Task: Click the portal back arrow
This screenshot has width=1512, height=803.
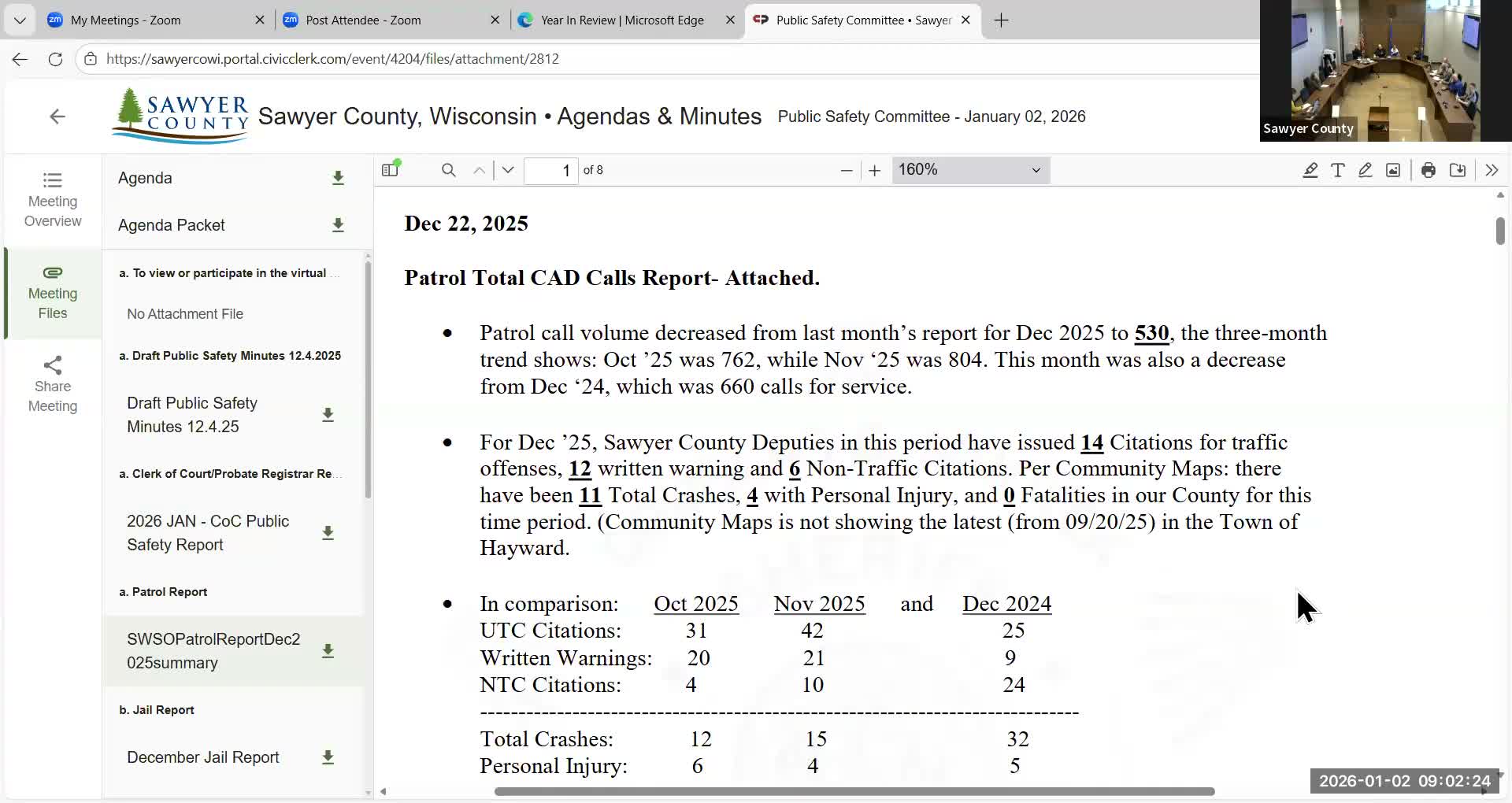Action: point(57,117)
